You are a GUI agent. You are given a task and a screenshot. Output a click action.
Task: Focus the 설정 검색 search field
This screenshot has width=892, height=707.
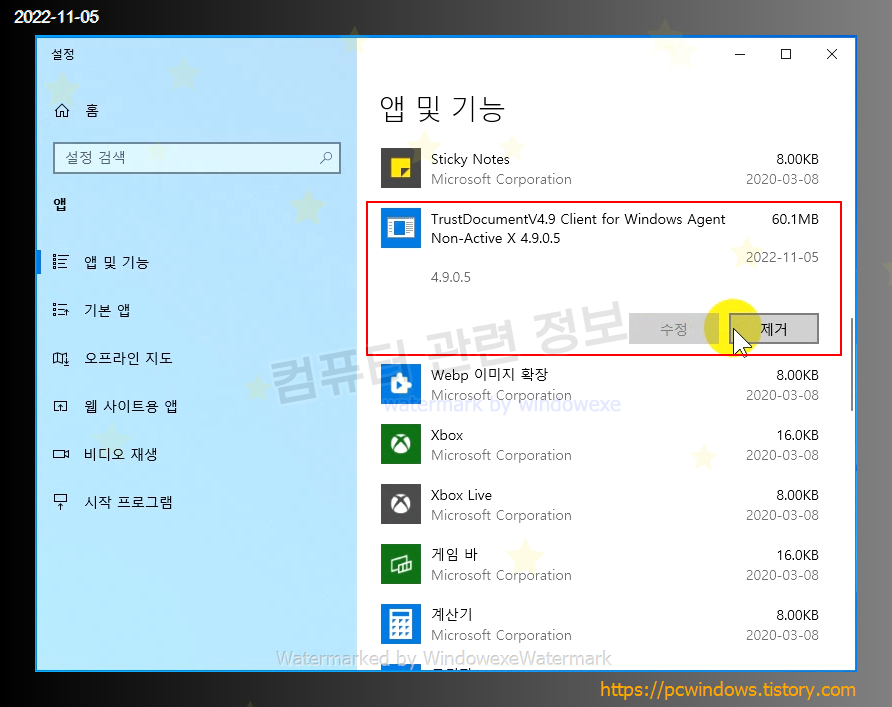point(197,158)
